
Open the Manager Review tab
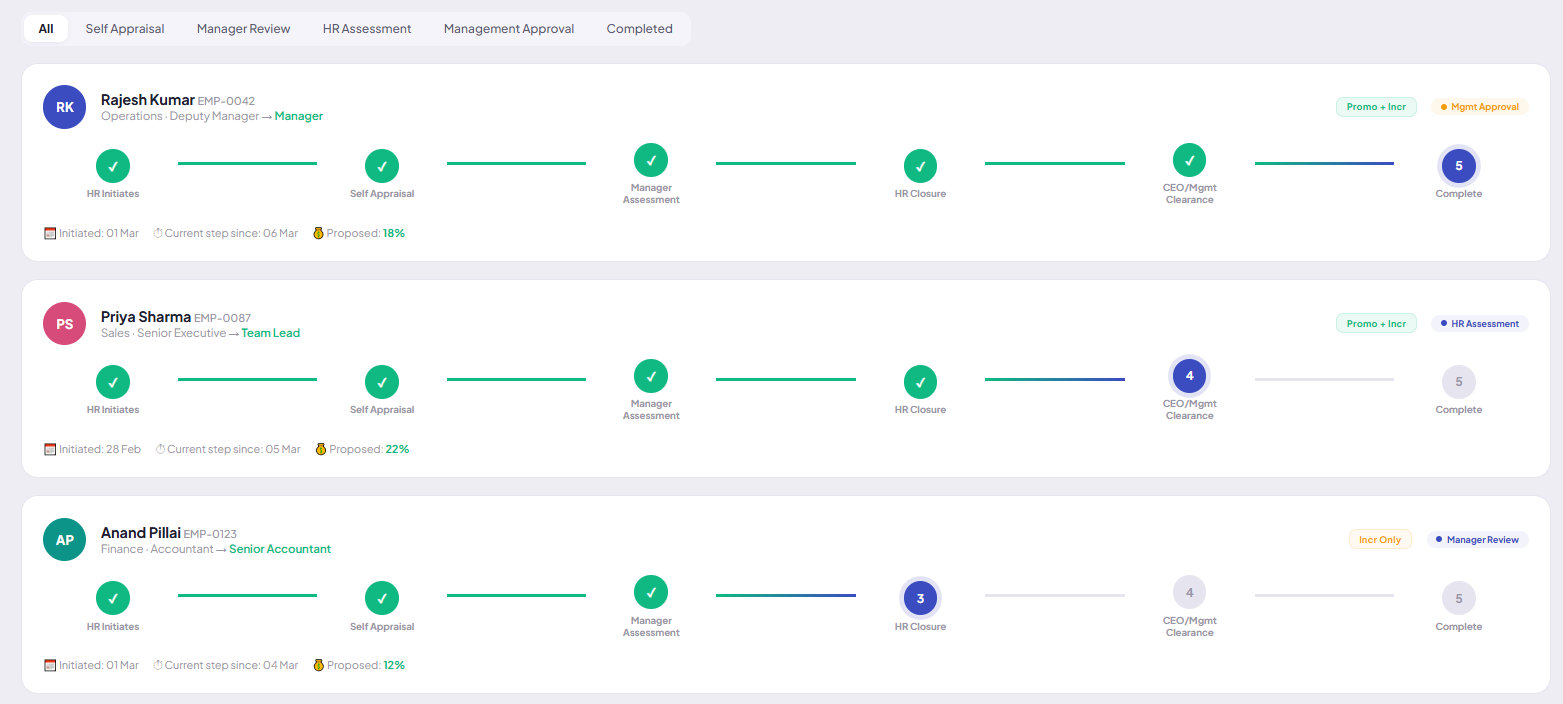tap(243, 29)
